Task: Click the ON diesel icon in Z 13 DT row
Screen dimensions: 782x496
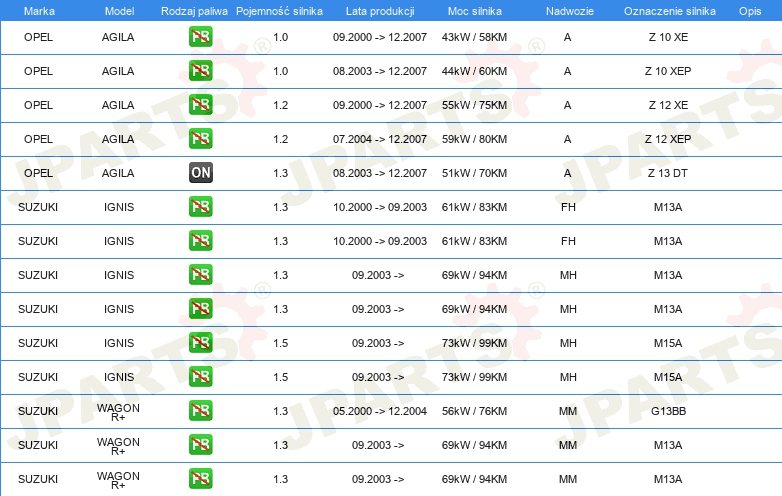Action: (200, 172)
